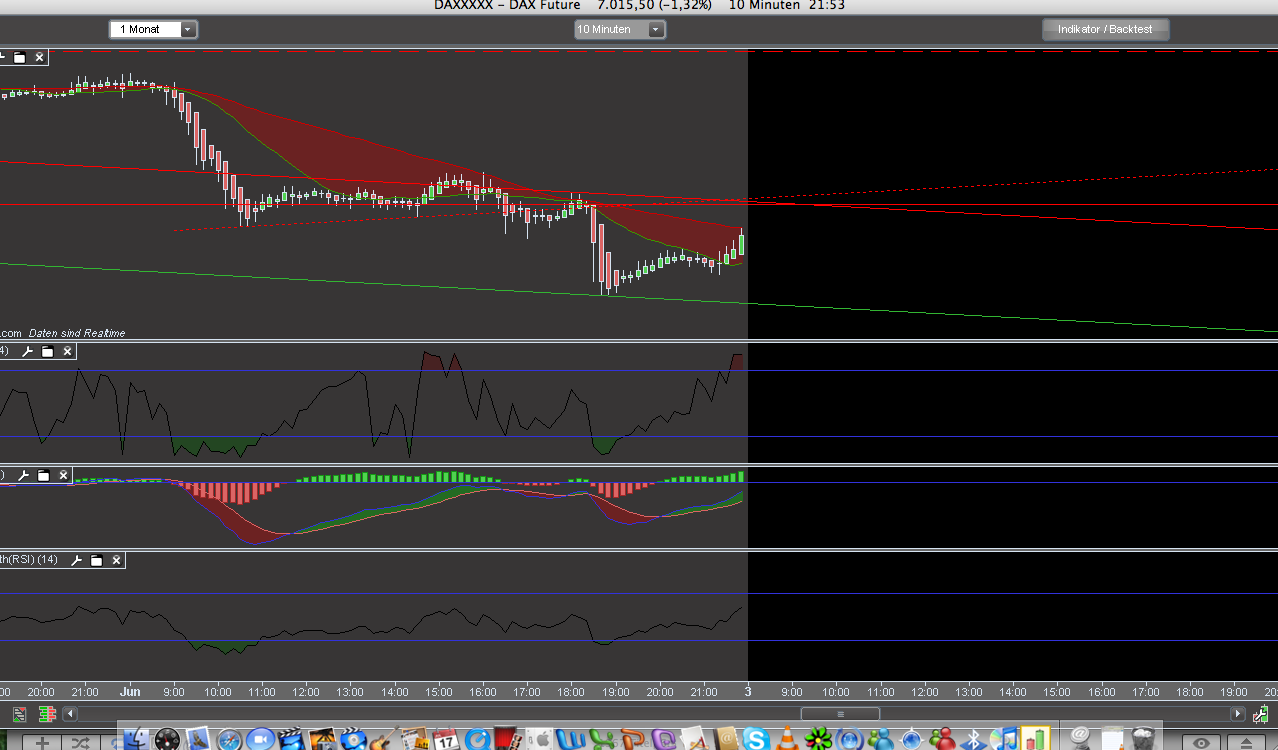
Task: Open settings wrench of the RSI (14) panel
Action: click(76, 560)
